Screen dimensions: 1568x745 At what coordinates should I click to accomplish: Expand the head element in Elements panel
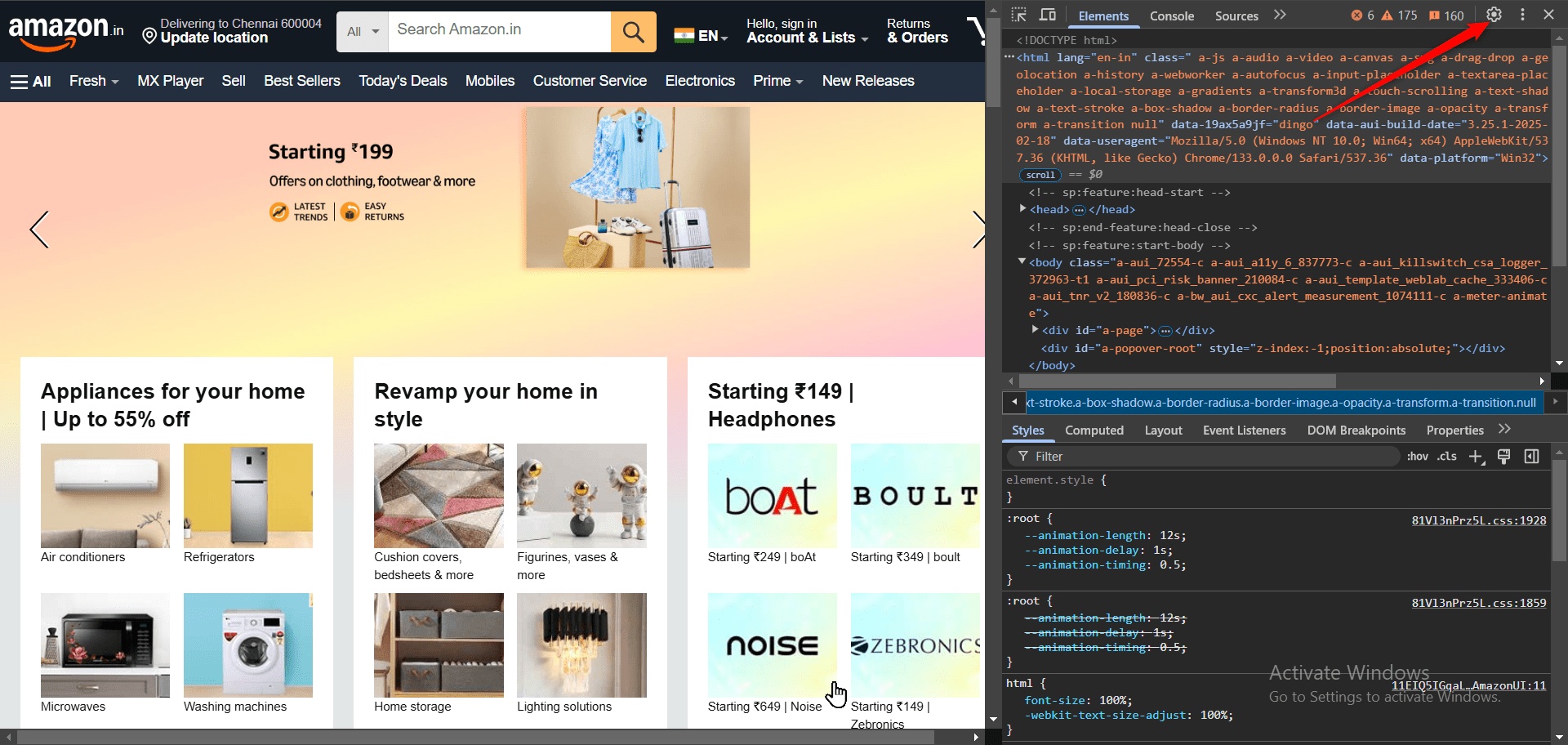pyautogui.click(x=1023, y=209)
